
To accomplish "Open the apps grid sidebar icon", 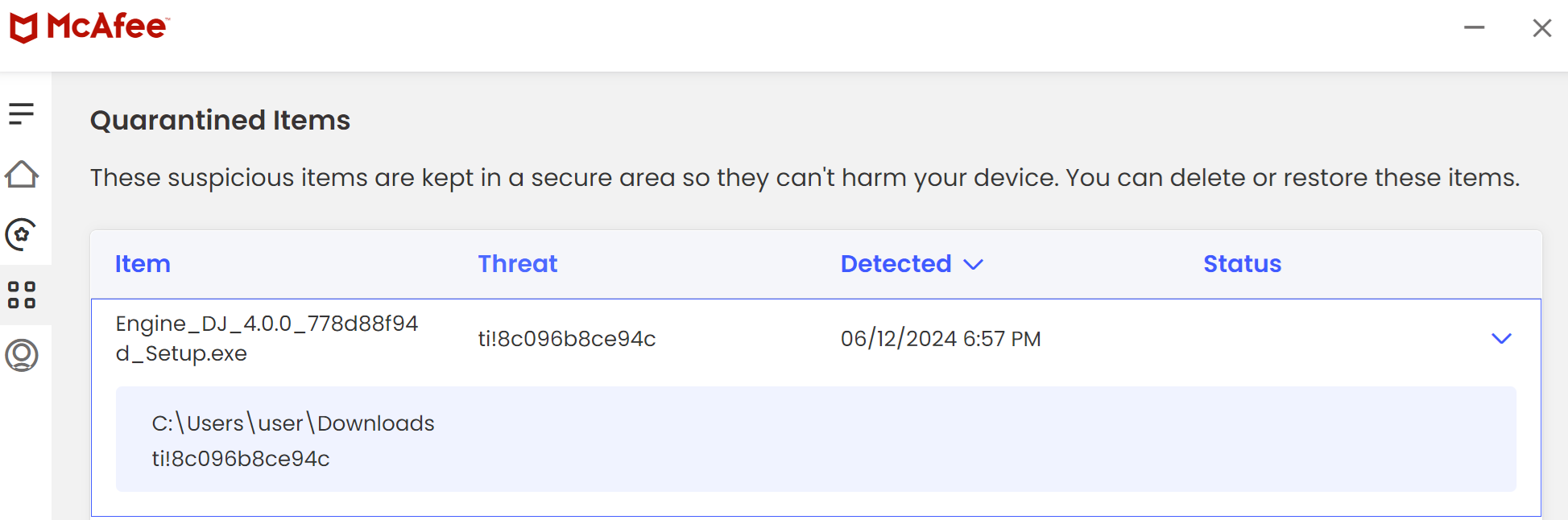I will pyautogui.click(x=22, y=295).
